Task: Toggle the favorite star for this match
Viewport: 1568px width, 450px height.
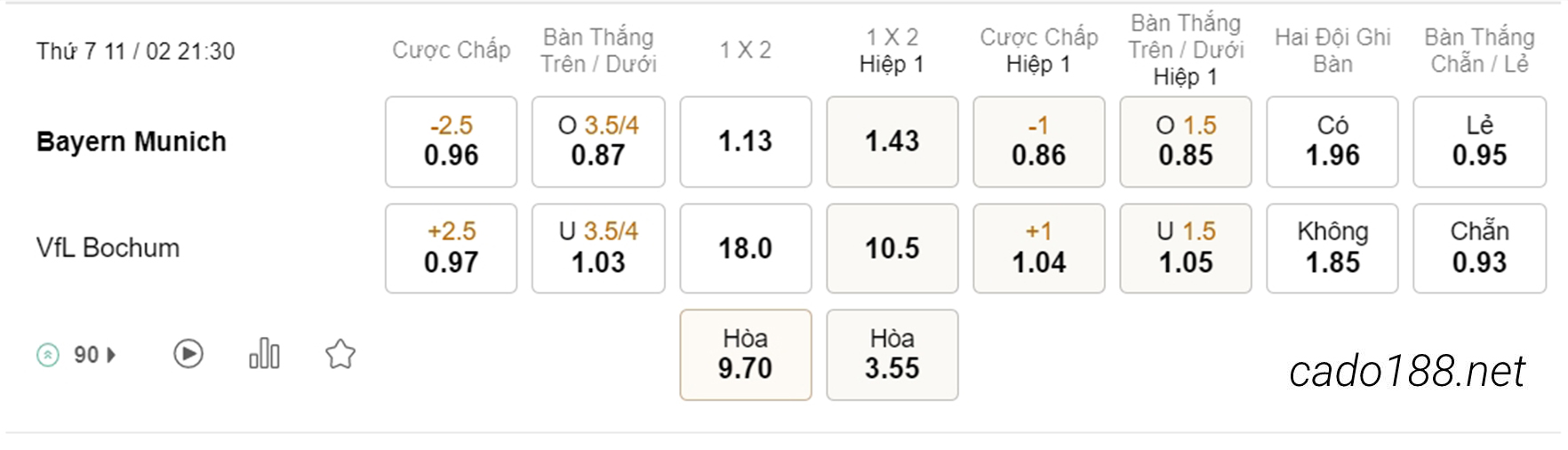Action: pyautogui.click(x=340, y=354)
